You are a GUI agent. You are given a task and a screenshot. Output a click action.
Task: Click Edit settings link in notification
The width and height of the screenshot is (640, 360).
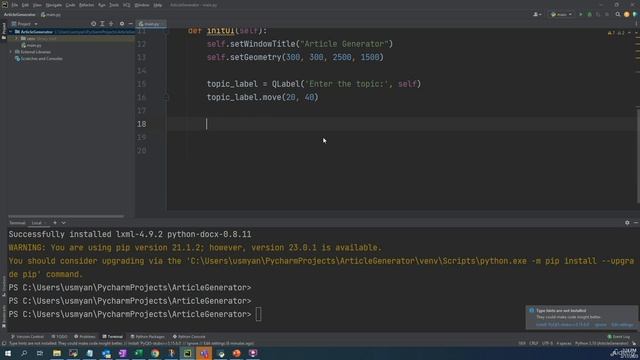click(x=622, y=325)
